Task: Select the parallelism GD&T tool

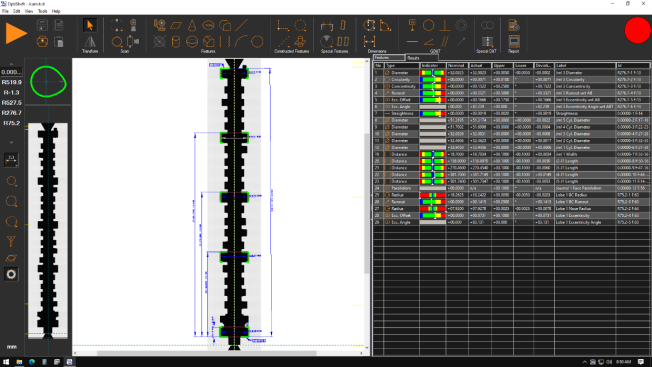Action: pyautogui.click(x=445, y=42)
